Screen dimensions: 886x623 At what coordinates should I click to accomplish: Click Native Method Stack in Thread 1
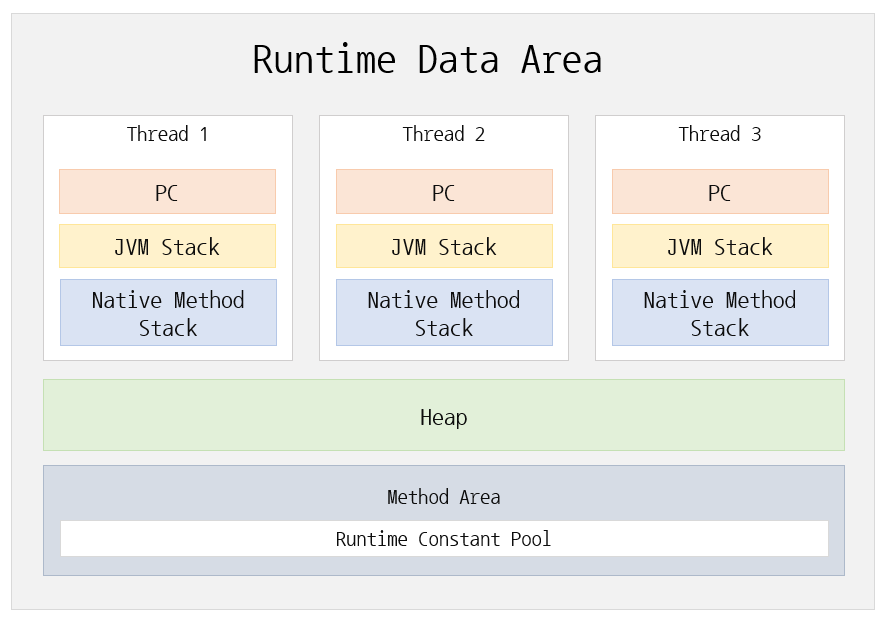pyautogui.click(x=168, y=312)
